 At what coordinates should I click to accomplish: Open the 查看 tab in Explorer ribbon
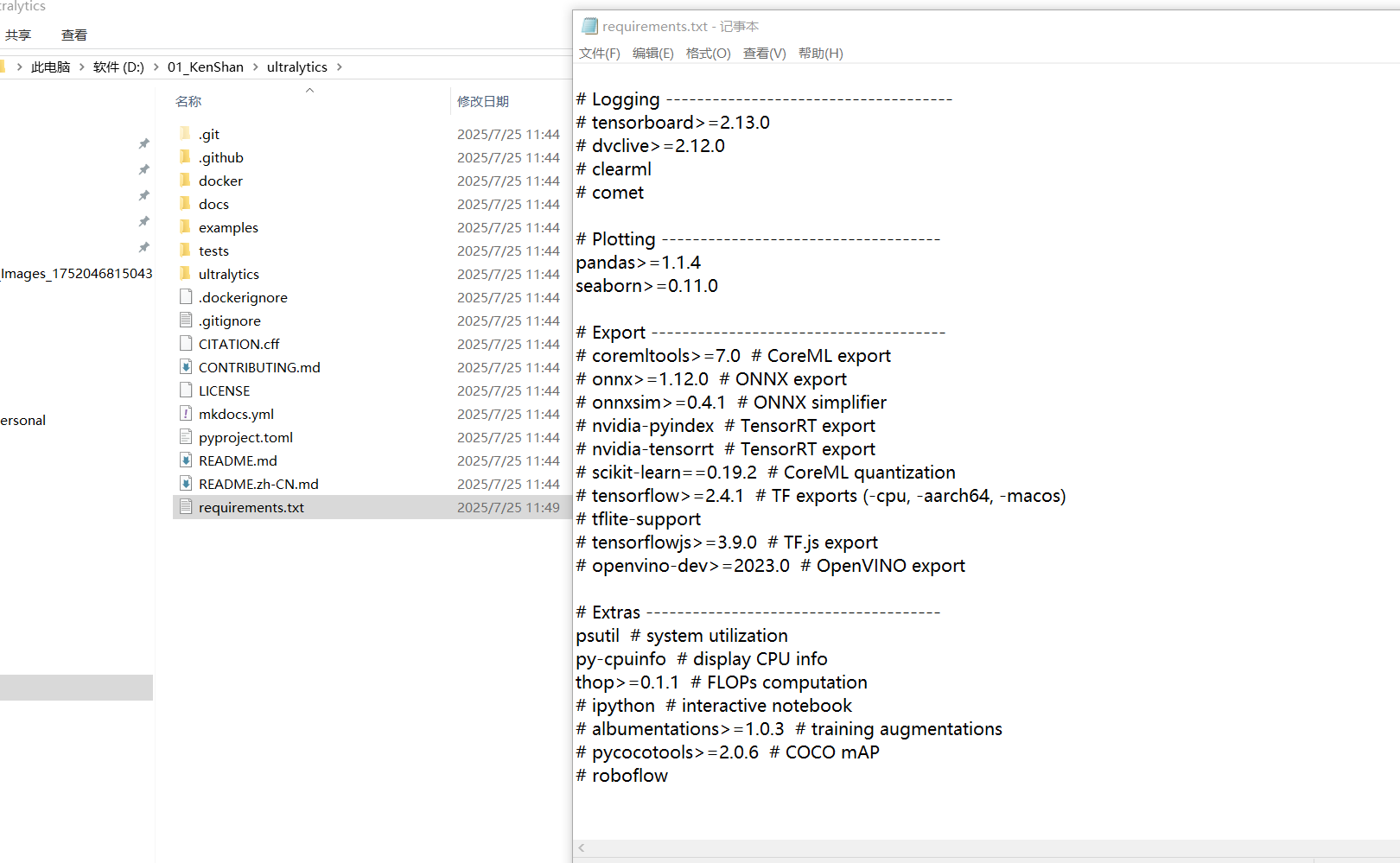(74, 35)
